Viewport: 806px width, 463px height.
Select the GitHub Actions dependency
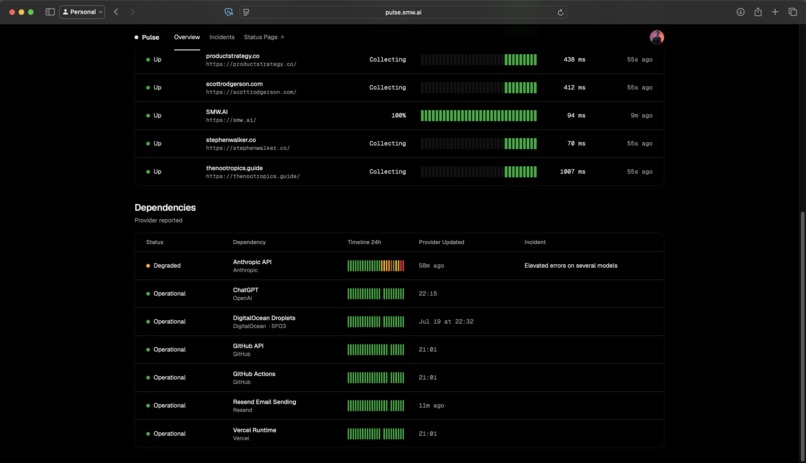click(x=399, y=378)
